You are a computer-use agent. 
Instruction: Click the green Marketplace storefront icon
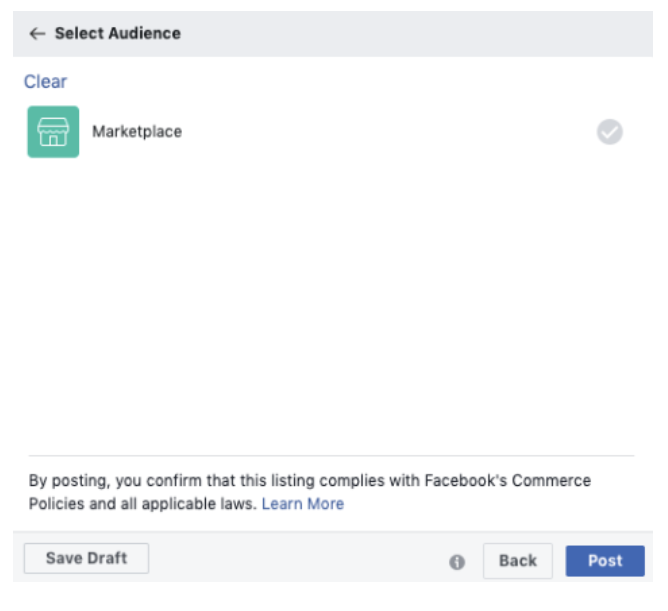pos(53,132)
